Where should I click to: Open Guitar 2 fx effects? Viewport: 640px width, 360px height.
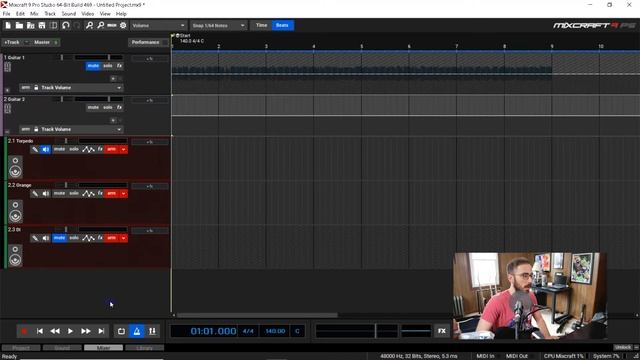pyautogui.click(x=119, y=107)
